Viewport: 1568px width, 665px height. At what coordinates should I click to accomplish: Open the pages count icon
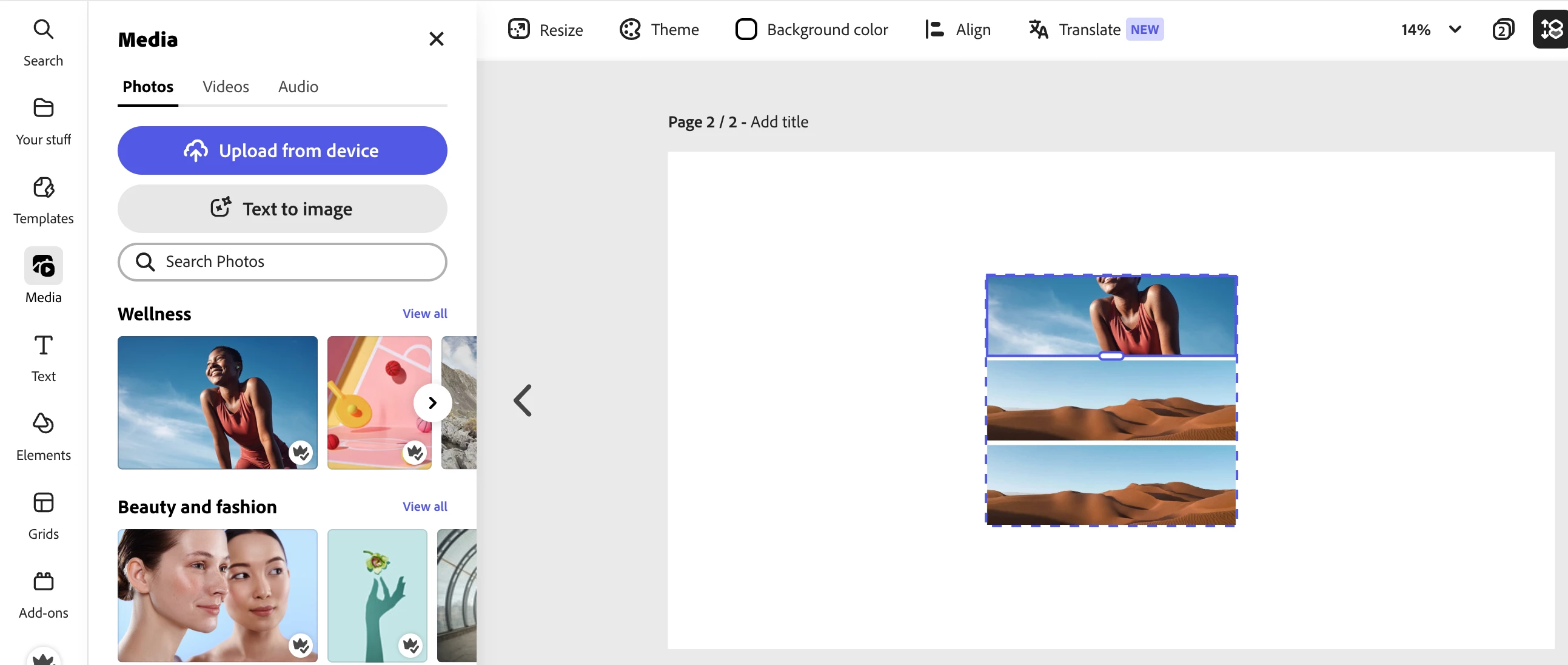tap(1503, 29)
